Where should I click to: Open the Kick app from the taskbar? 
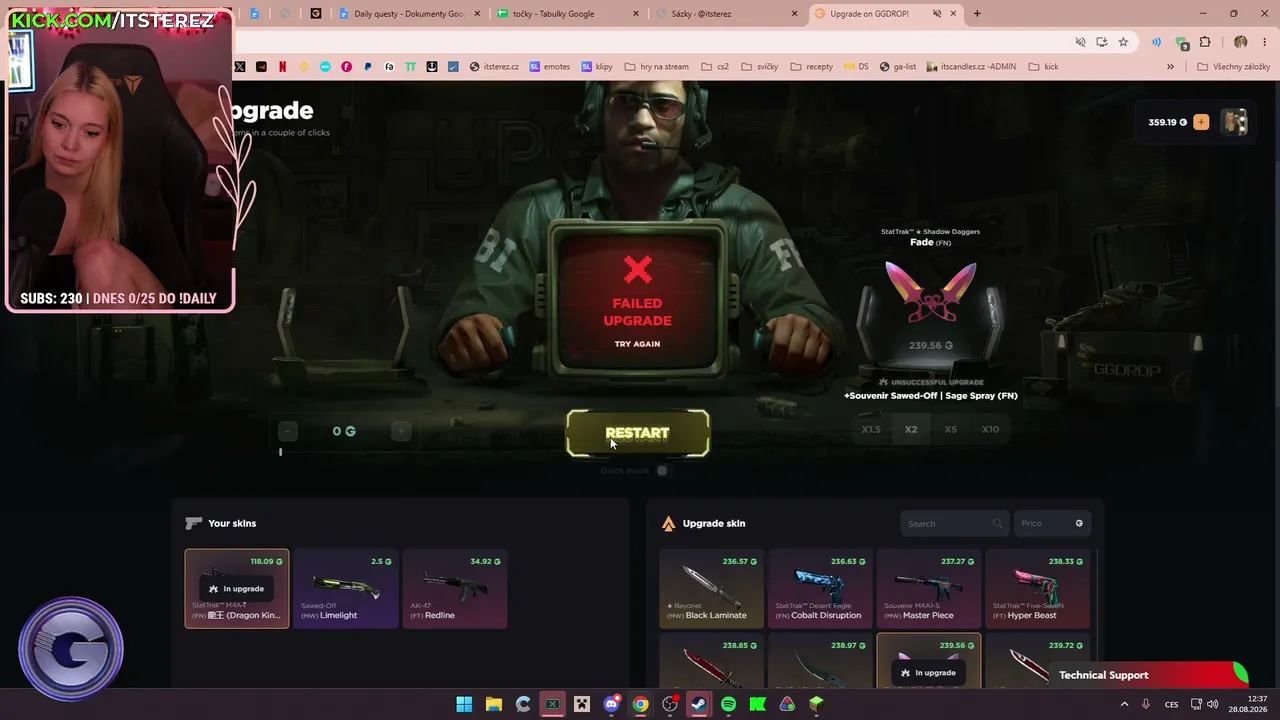click(x=758, y=704)
